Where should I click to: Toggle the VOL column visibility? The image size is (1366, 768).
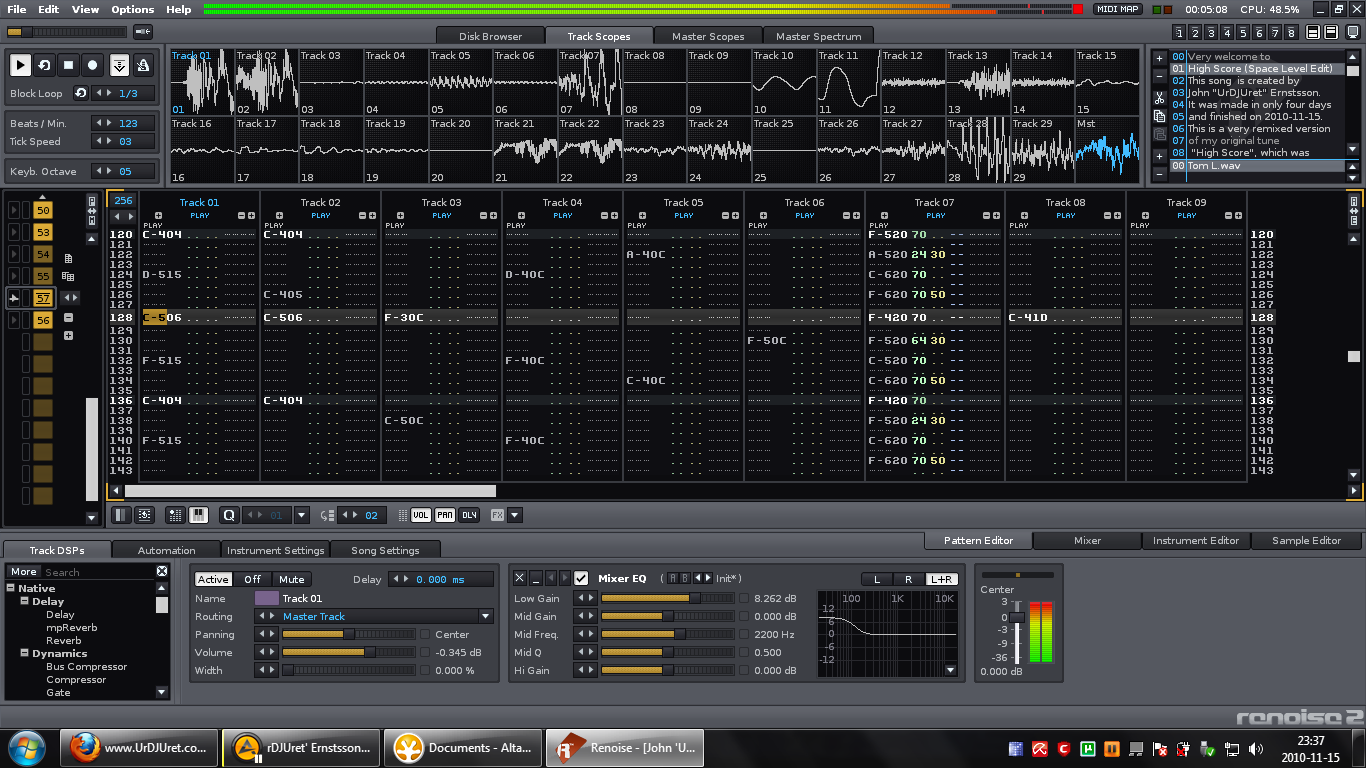coord(421,515)
